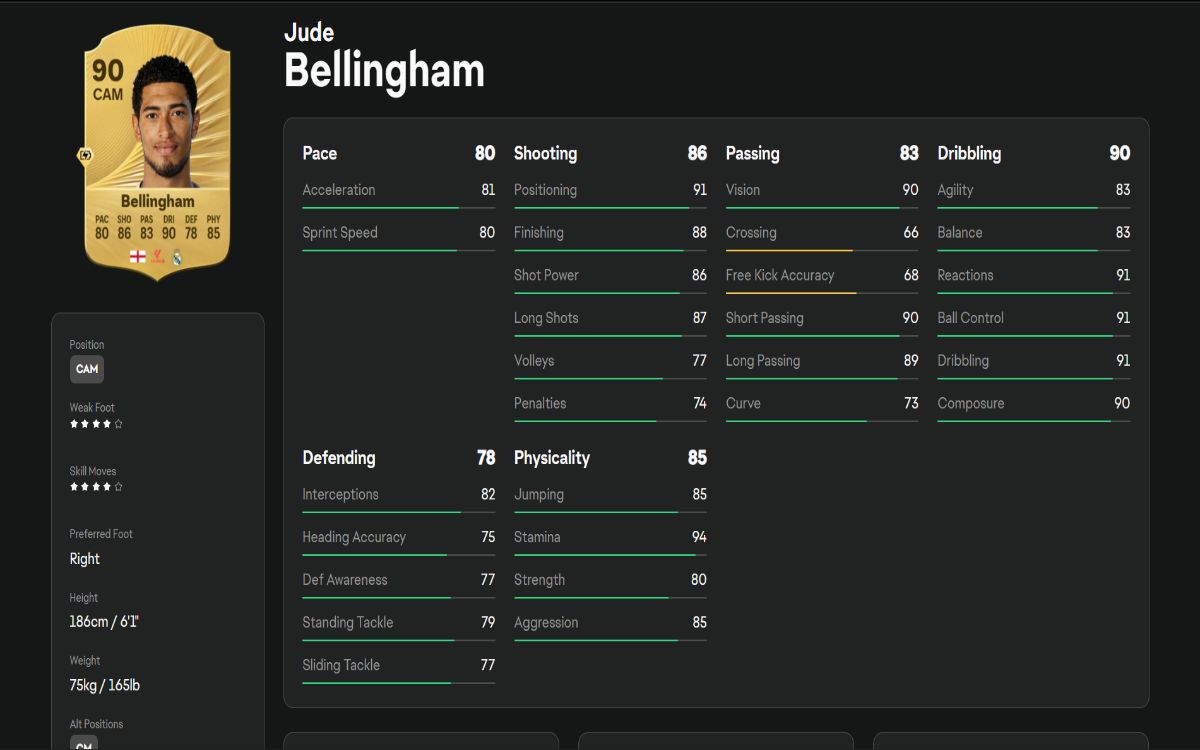Click the Stamina stat bar

(x=610, y=555)
